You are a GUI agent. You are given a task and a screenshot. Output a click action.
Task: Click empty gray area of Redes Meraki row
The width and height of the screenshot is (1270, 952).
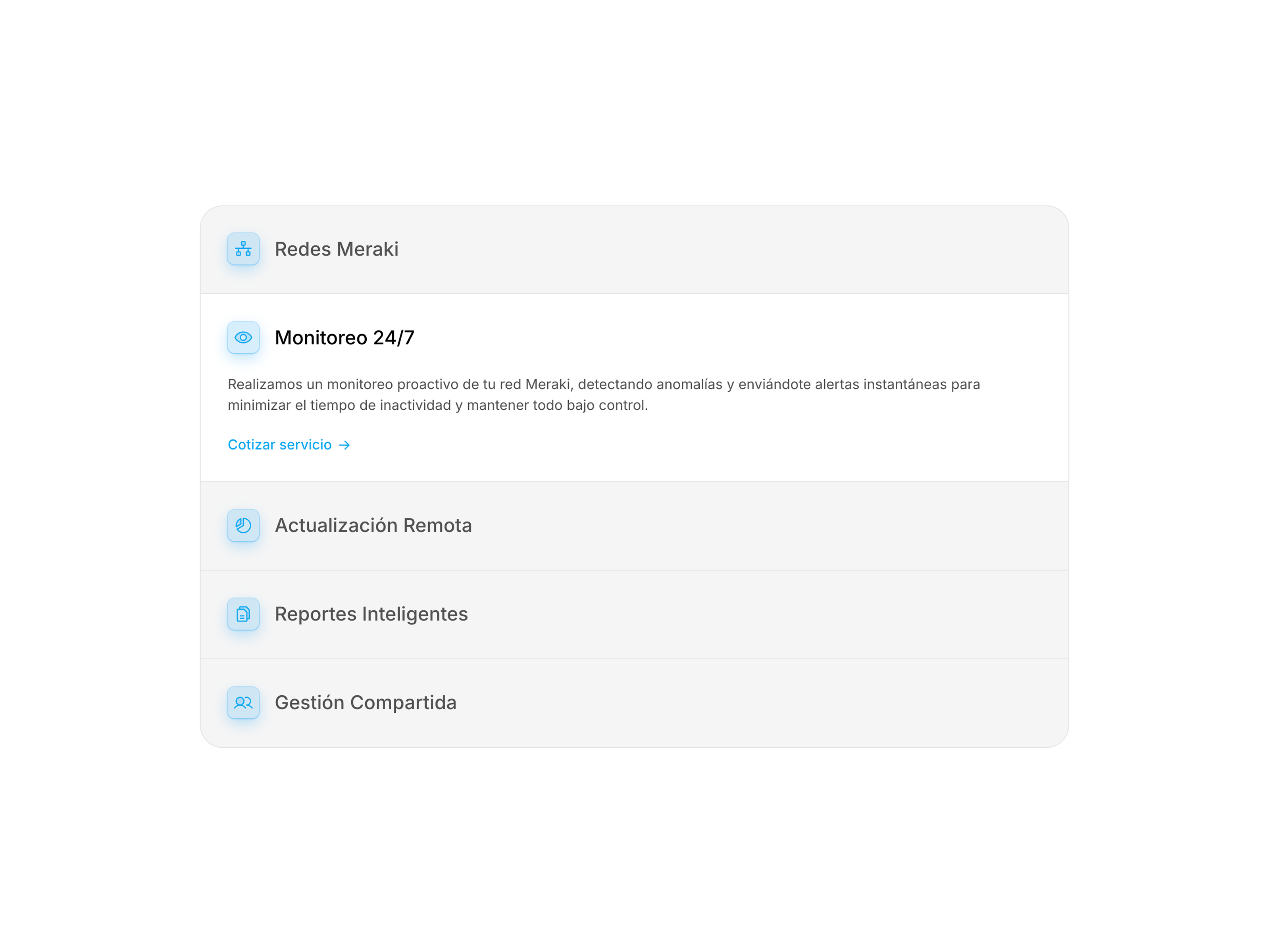(x=747, y=250)
